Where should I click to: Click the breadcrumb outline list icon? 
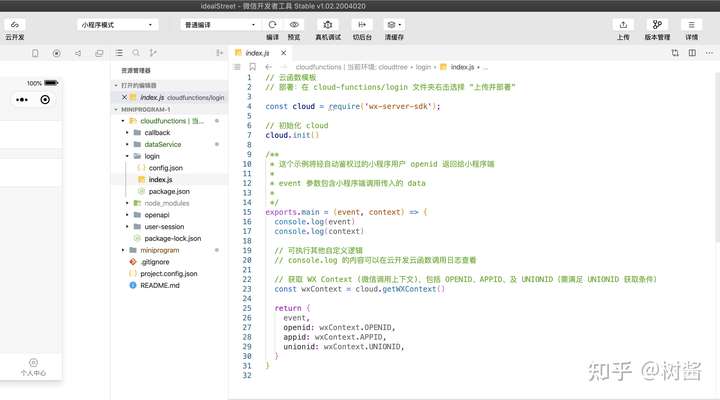(237, 67)
